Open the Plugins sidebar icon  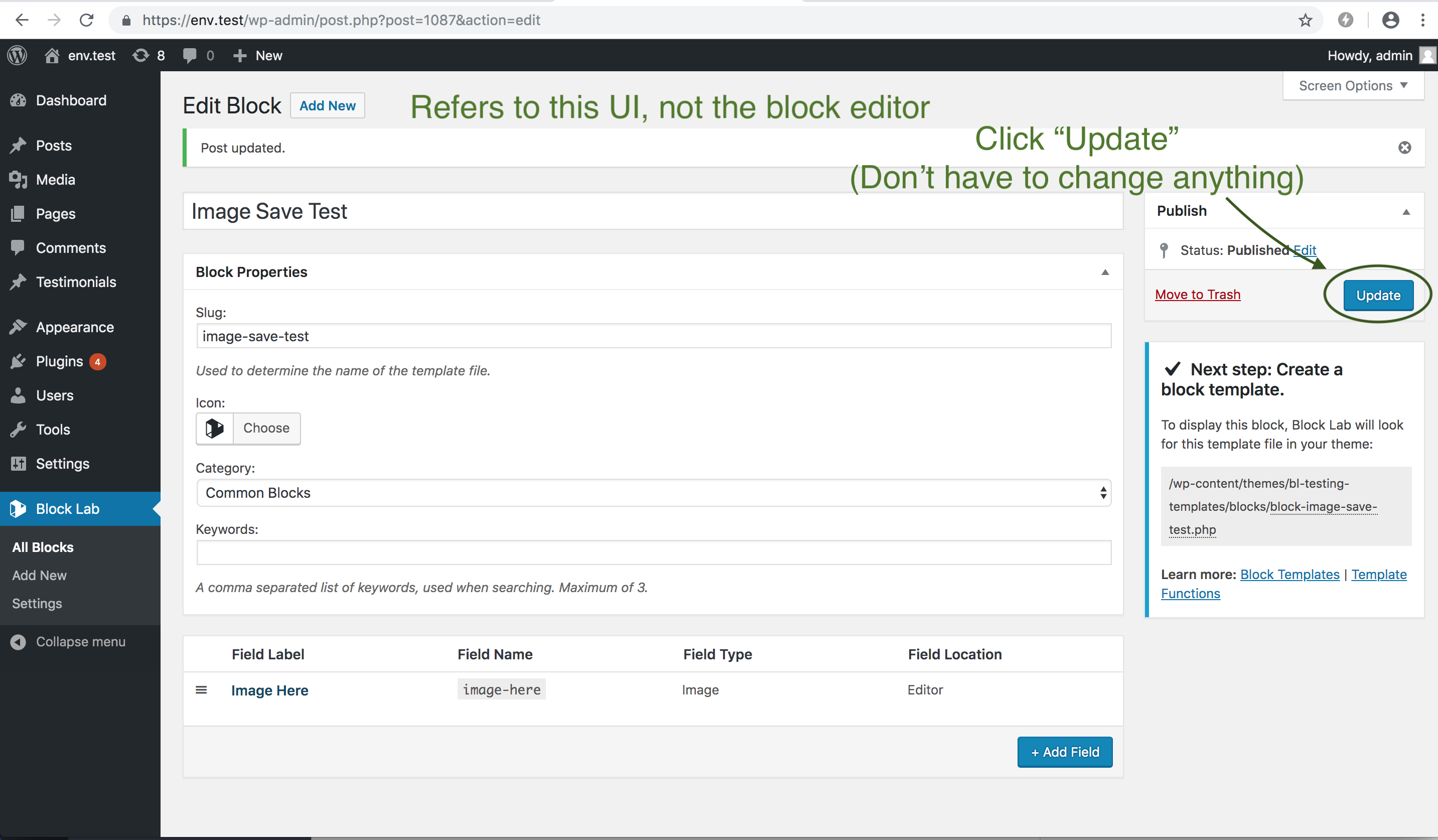click(19, 361)
